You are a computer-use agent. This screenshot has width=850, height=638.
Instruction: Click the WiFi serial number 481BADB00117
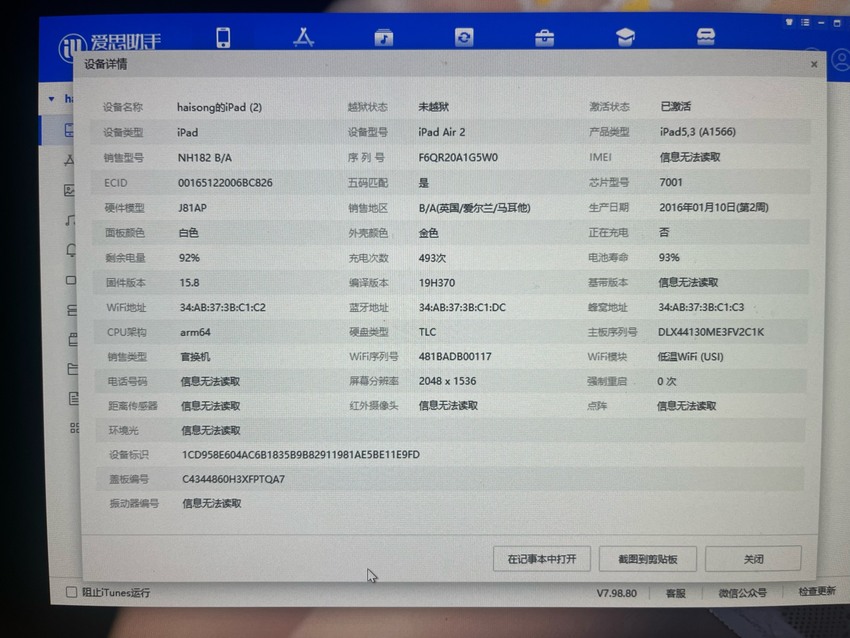pyautogui.click(x=455, y=357)
